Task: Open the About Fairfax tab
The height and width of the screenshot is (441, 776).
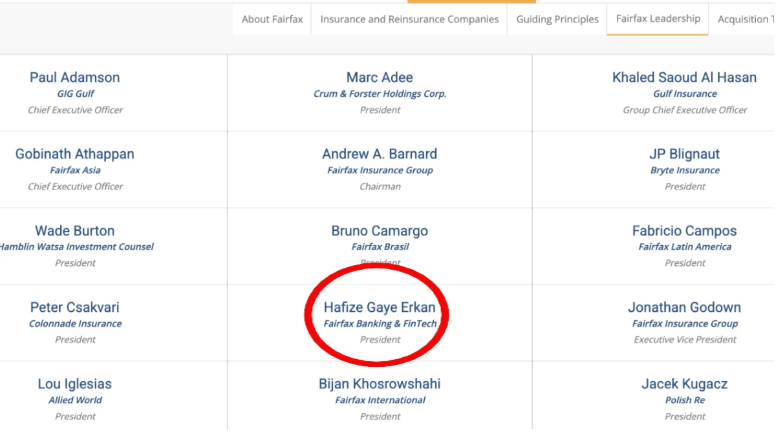Action: [272, 19]
